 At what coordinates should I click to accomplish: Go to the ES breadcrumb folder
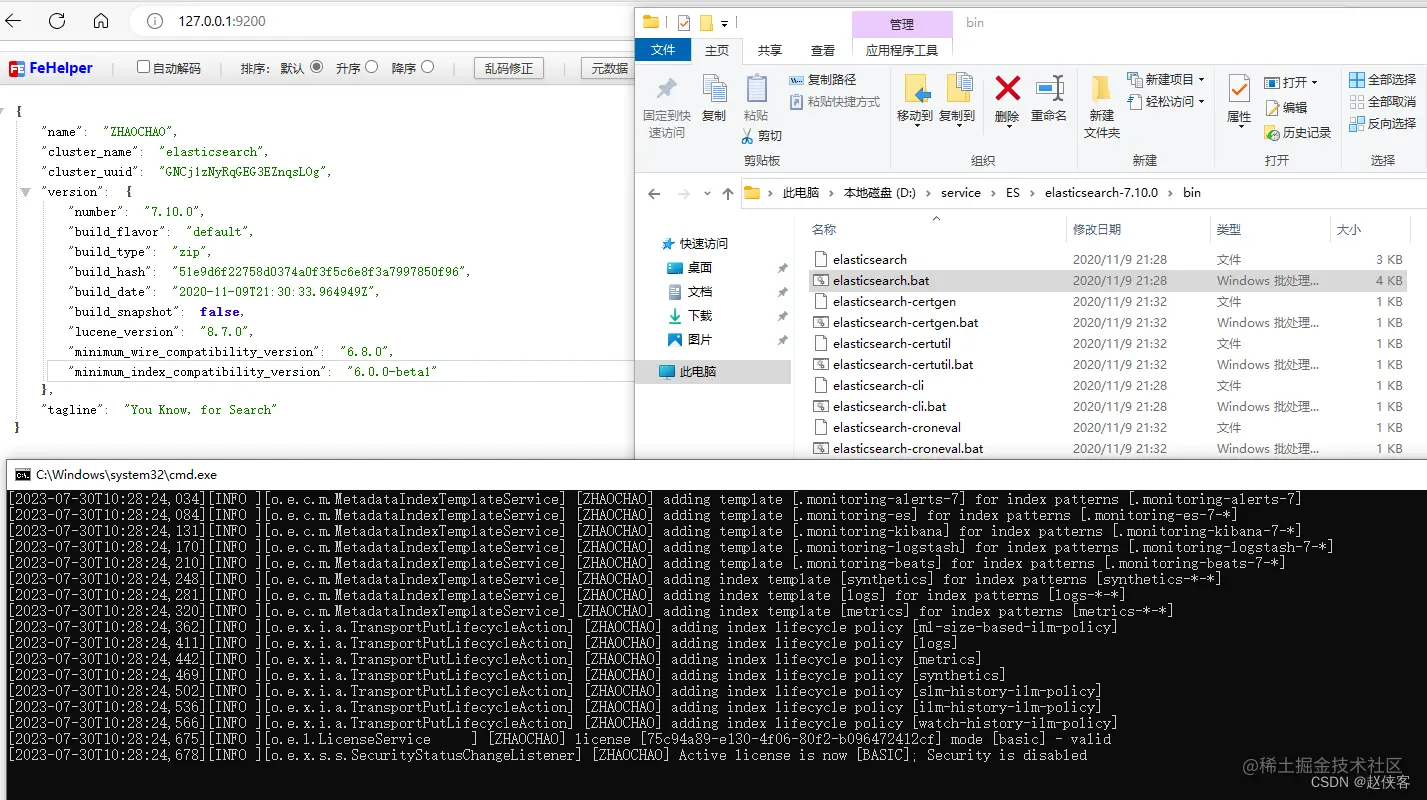[x=1013, y=193]
